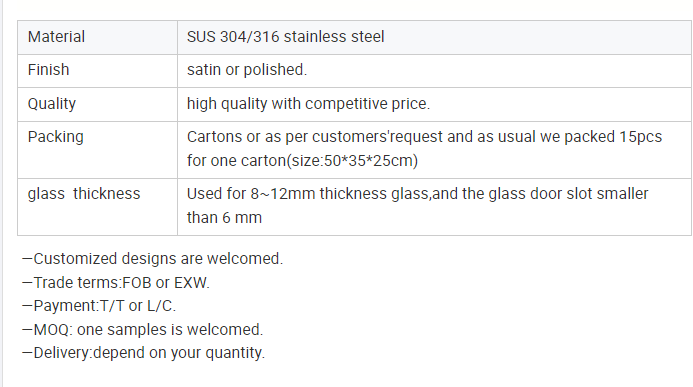The width and height of the screenshot is (693, 387).
Task: Click Delivery: depend on your quantity line
Action: click(x=144, y=353)
